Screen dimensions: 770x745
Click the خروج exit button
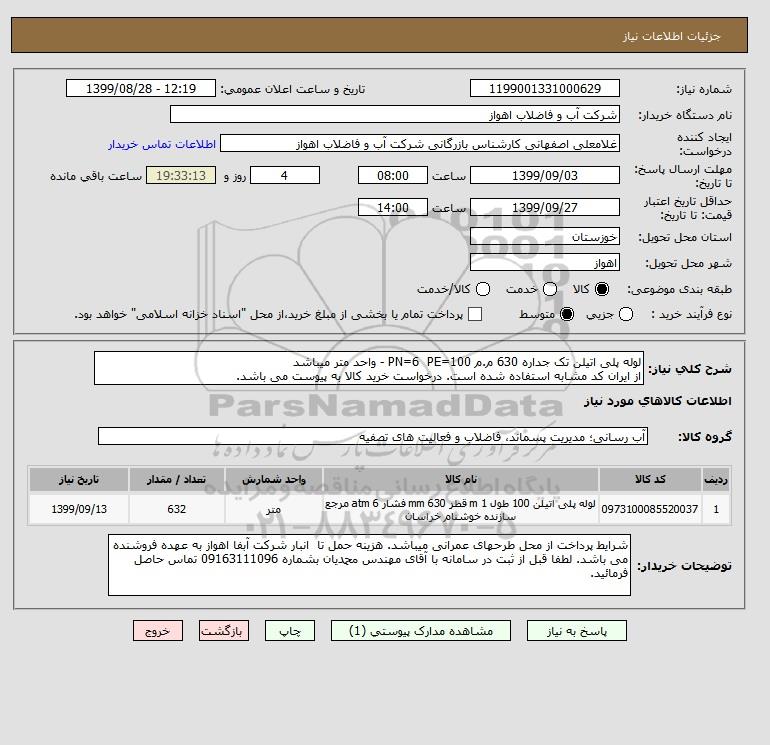click(158, 631)
